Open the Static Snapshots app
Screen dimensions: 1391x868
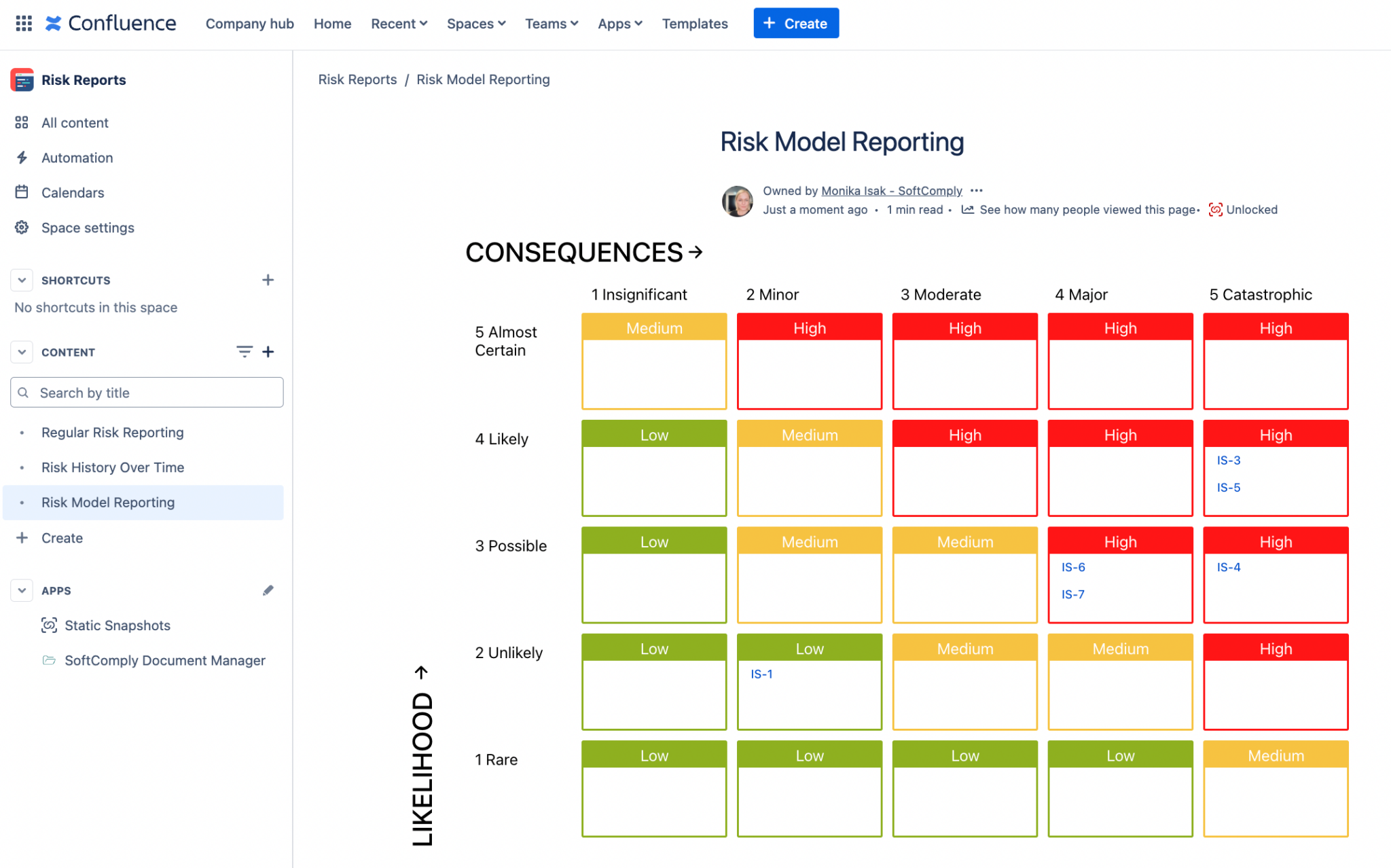point(117,625)
